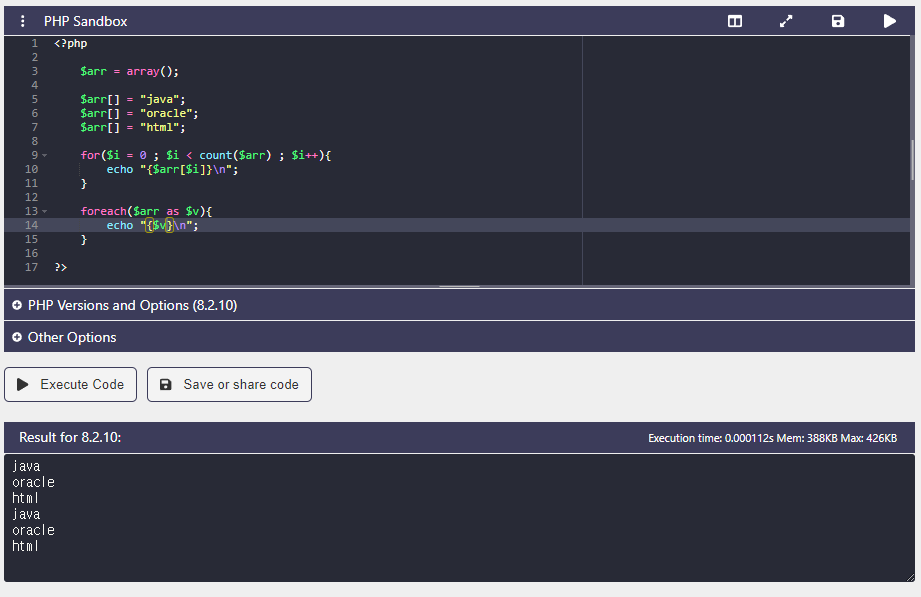Expand editor to fullscreen with arrows icon

click(x=786, y=21)
